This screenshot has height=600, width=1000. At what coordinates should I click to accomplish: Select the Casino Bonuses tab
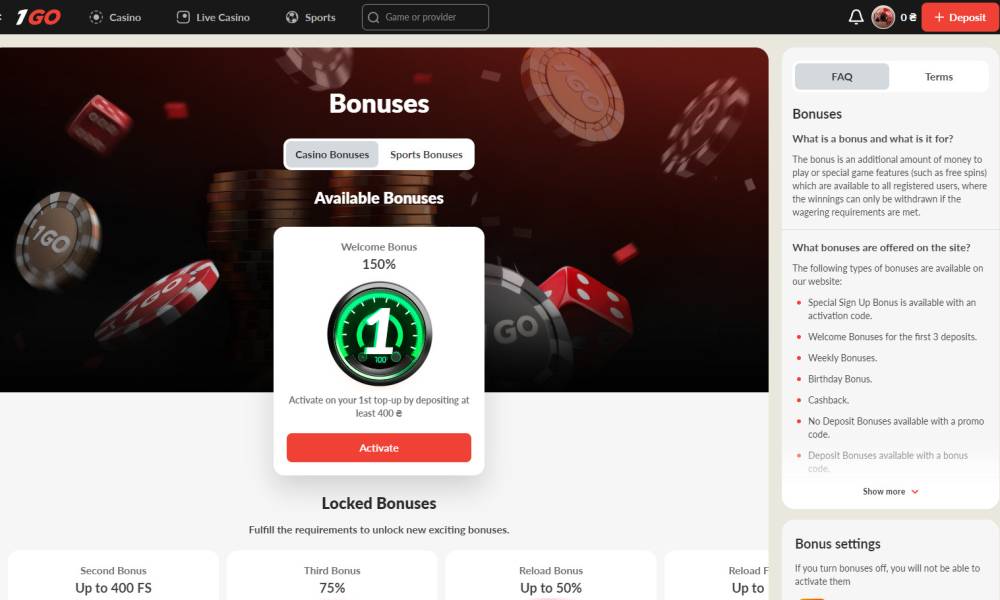coord(332,154)
